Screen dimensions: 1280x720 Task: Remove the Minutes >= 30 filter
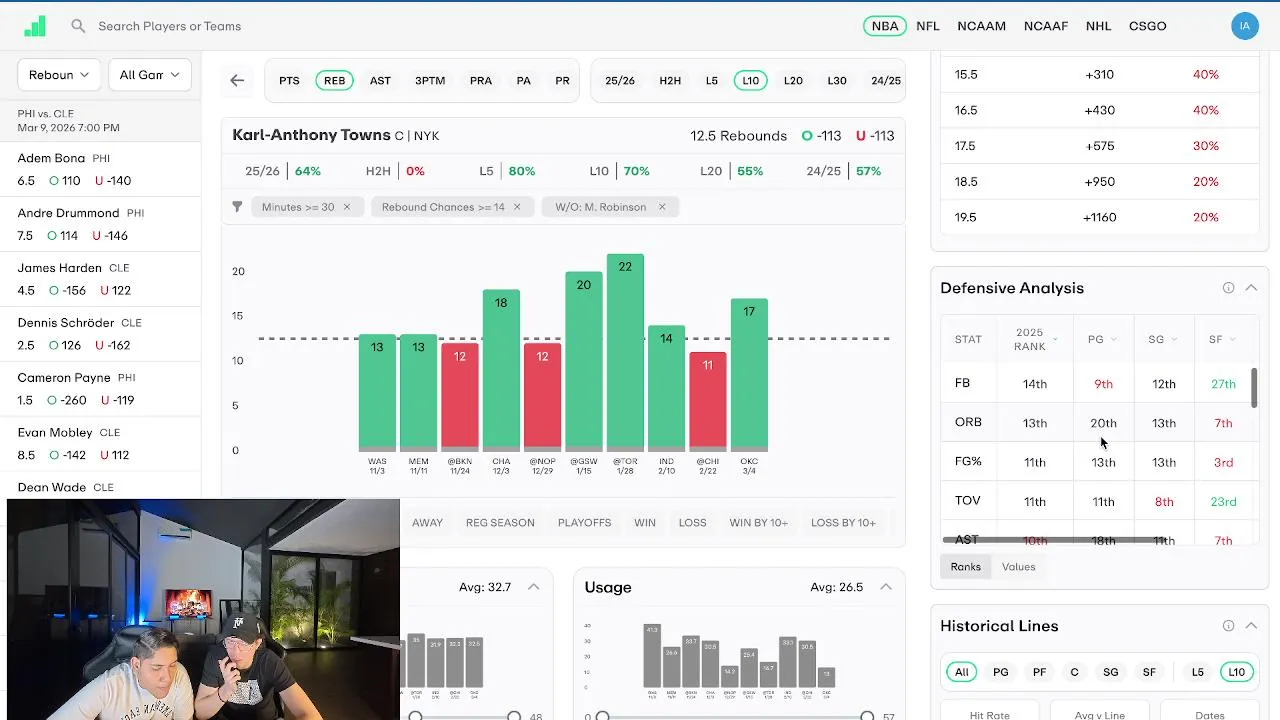[x=347, y=207]
